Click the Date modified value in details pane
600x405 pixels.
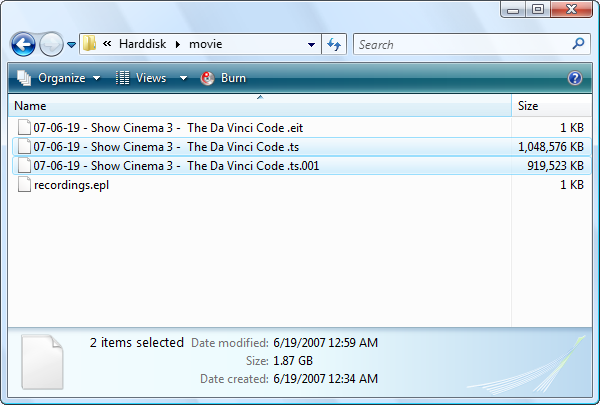click(x=325, y=343)
